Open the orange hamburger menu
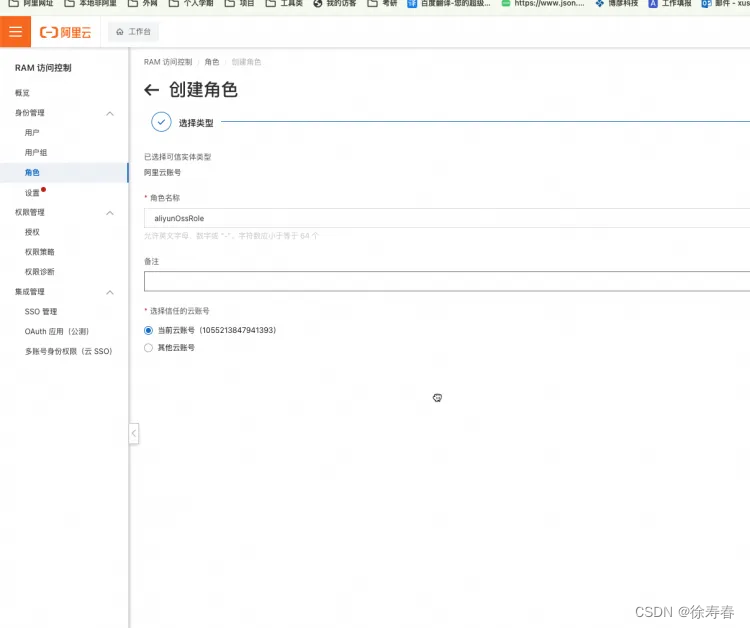Viewport: 750px width, 628px height. click(15, 32)
